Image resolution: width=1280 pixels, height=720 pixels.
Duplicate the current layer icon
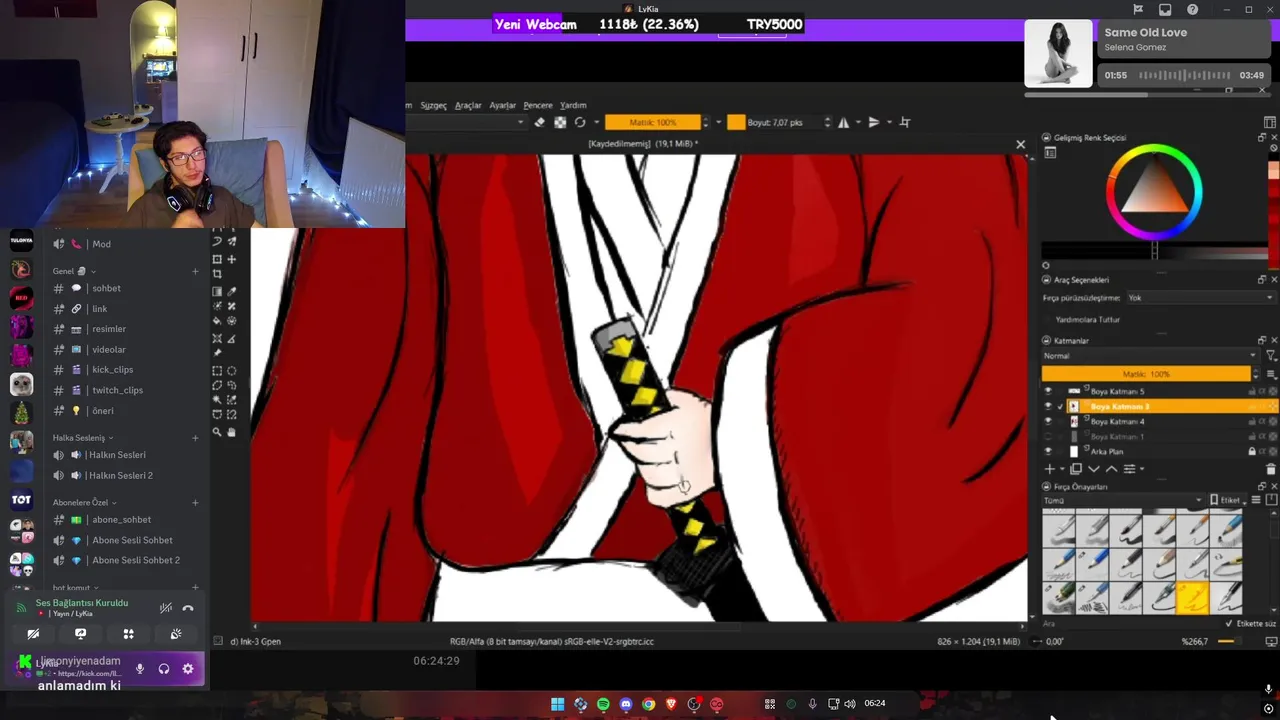[x=1076, y=468]
